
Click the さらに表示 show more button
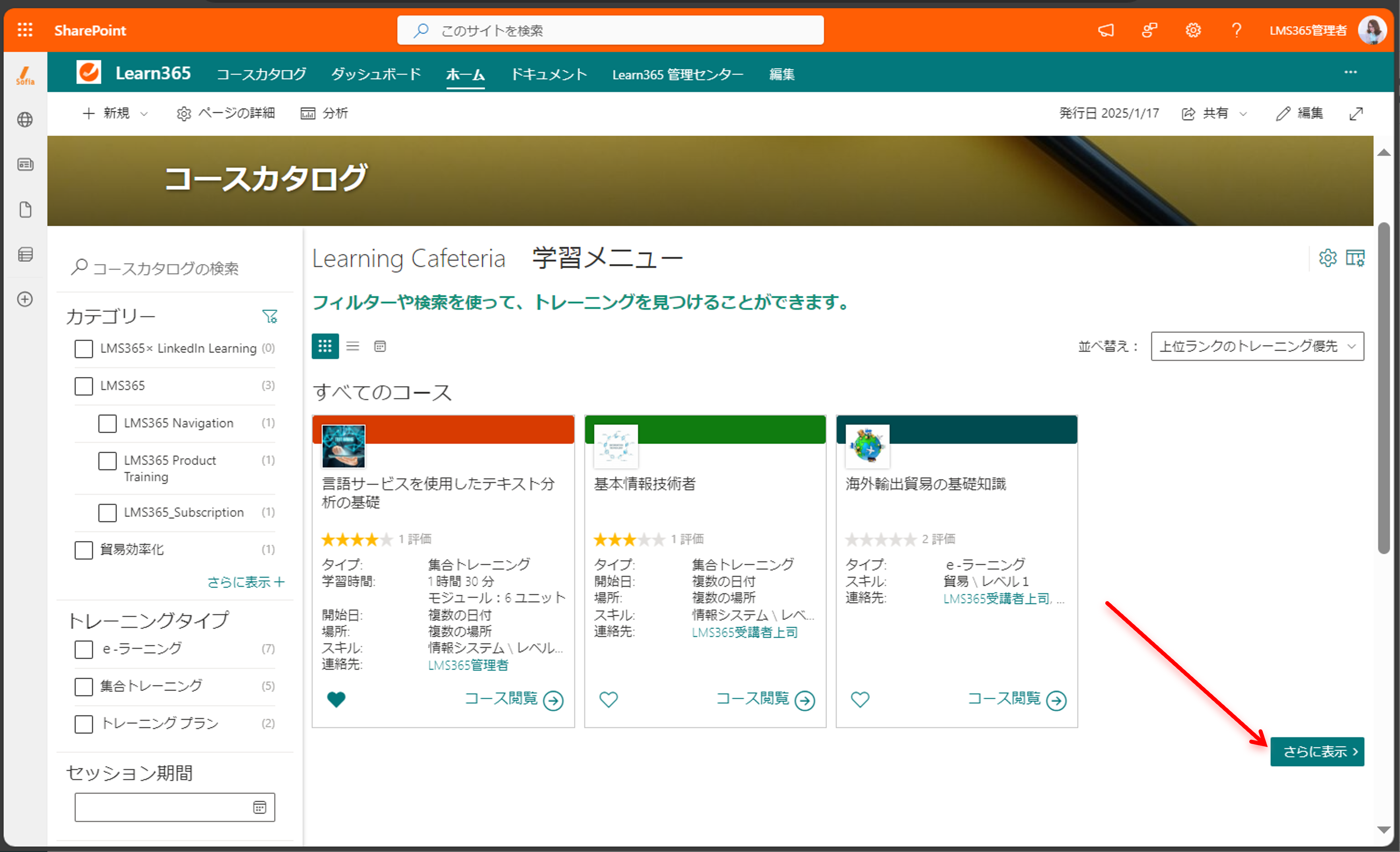1317,751
